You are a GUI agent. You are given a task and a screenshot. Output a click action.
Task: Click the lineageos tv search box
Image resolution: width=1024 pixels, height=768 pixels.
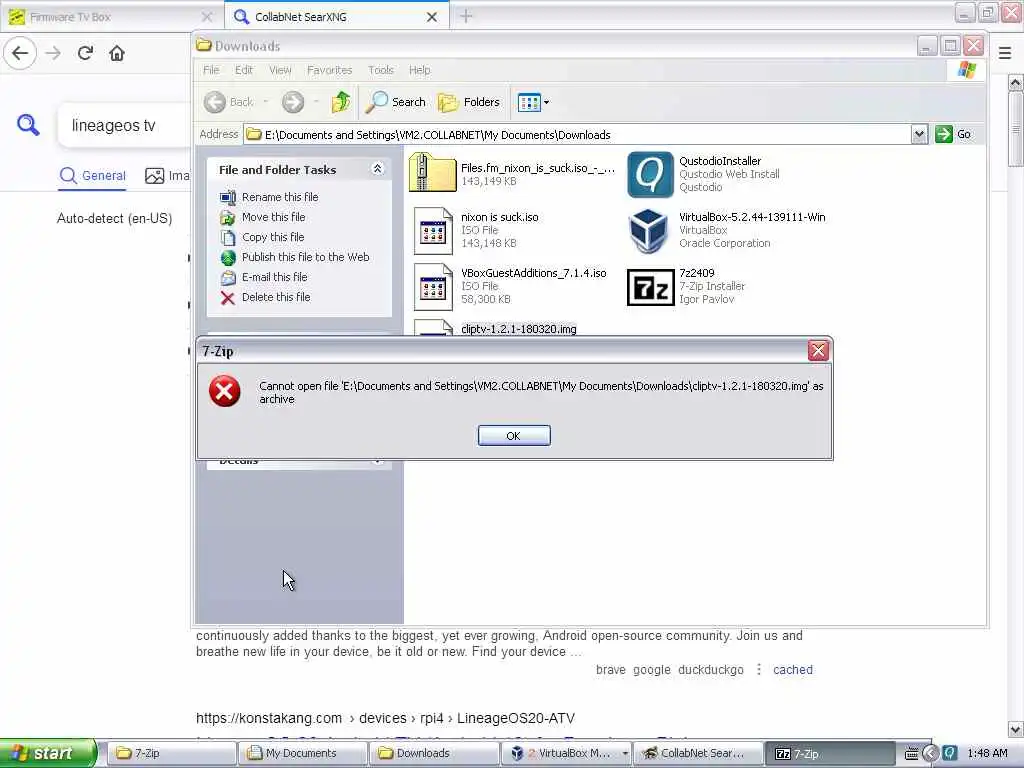click(x=124, y=125)
